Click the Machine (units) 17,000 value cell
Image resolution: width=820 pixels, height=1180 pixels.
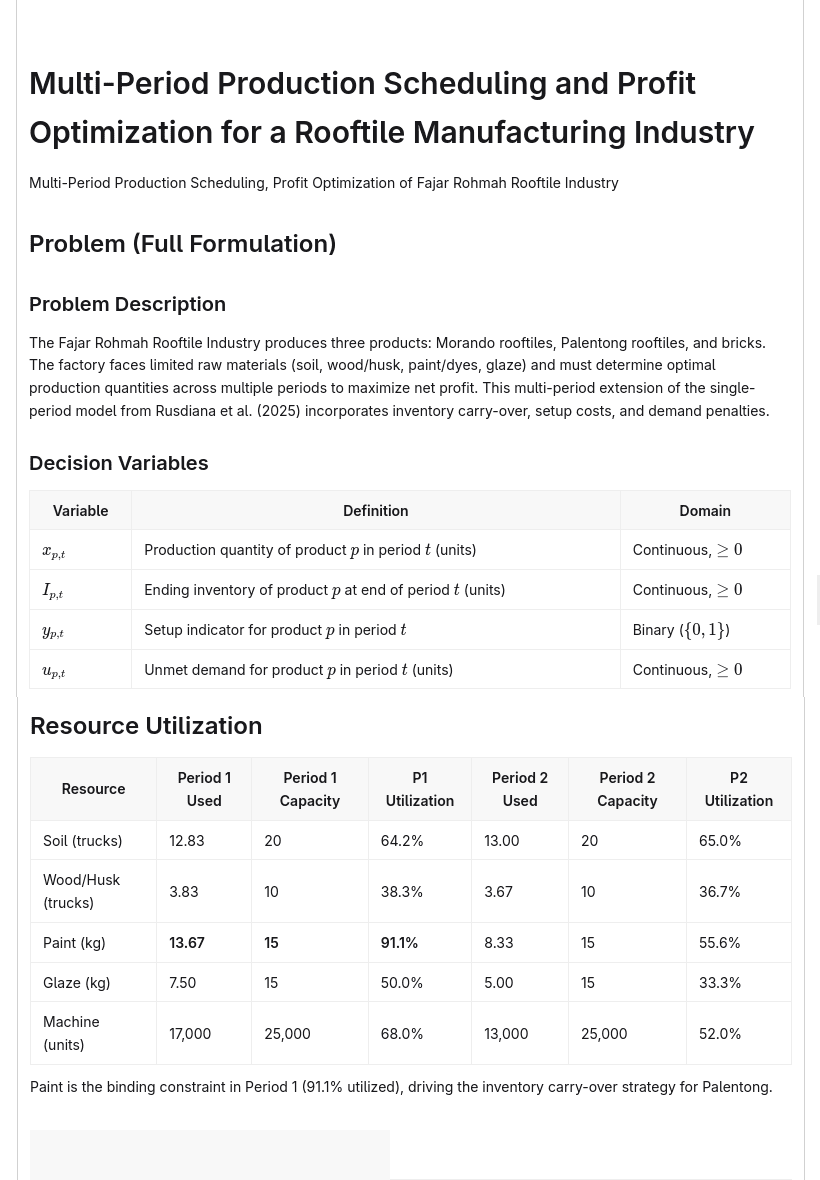[204, 1033]
